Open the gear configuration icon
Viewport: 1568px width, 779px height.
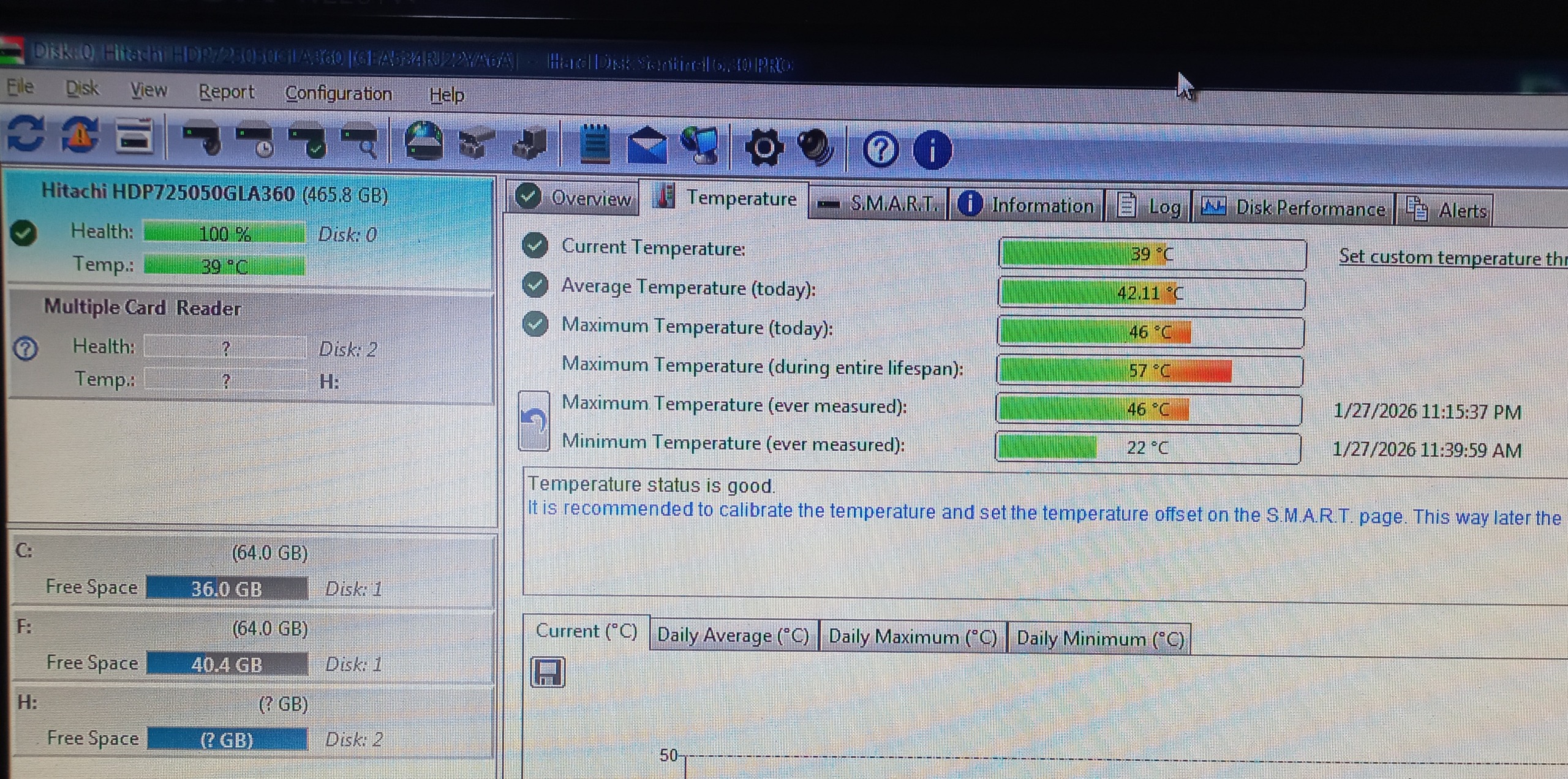click(x=763, y=148)
